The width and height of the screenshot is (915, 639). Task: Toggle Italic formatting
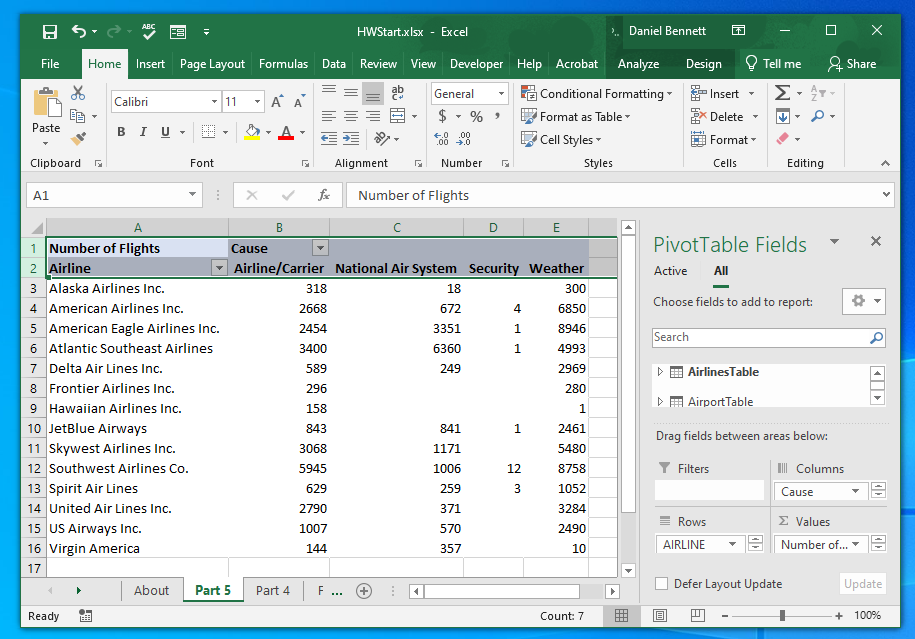coord(144,132)
